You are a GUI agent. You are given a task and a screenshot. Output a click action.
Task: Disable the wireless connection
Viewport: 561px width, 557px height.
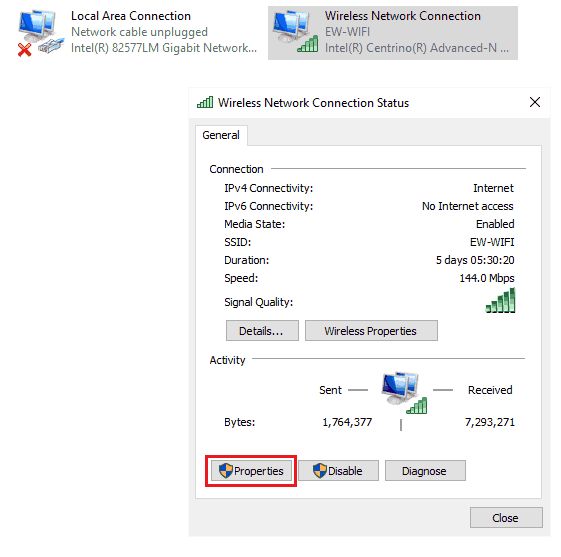pos(338,470)
